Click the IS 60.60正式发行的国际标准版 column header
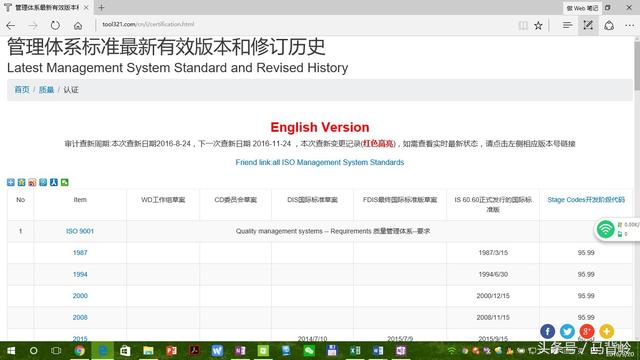 (493, 204)
